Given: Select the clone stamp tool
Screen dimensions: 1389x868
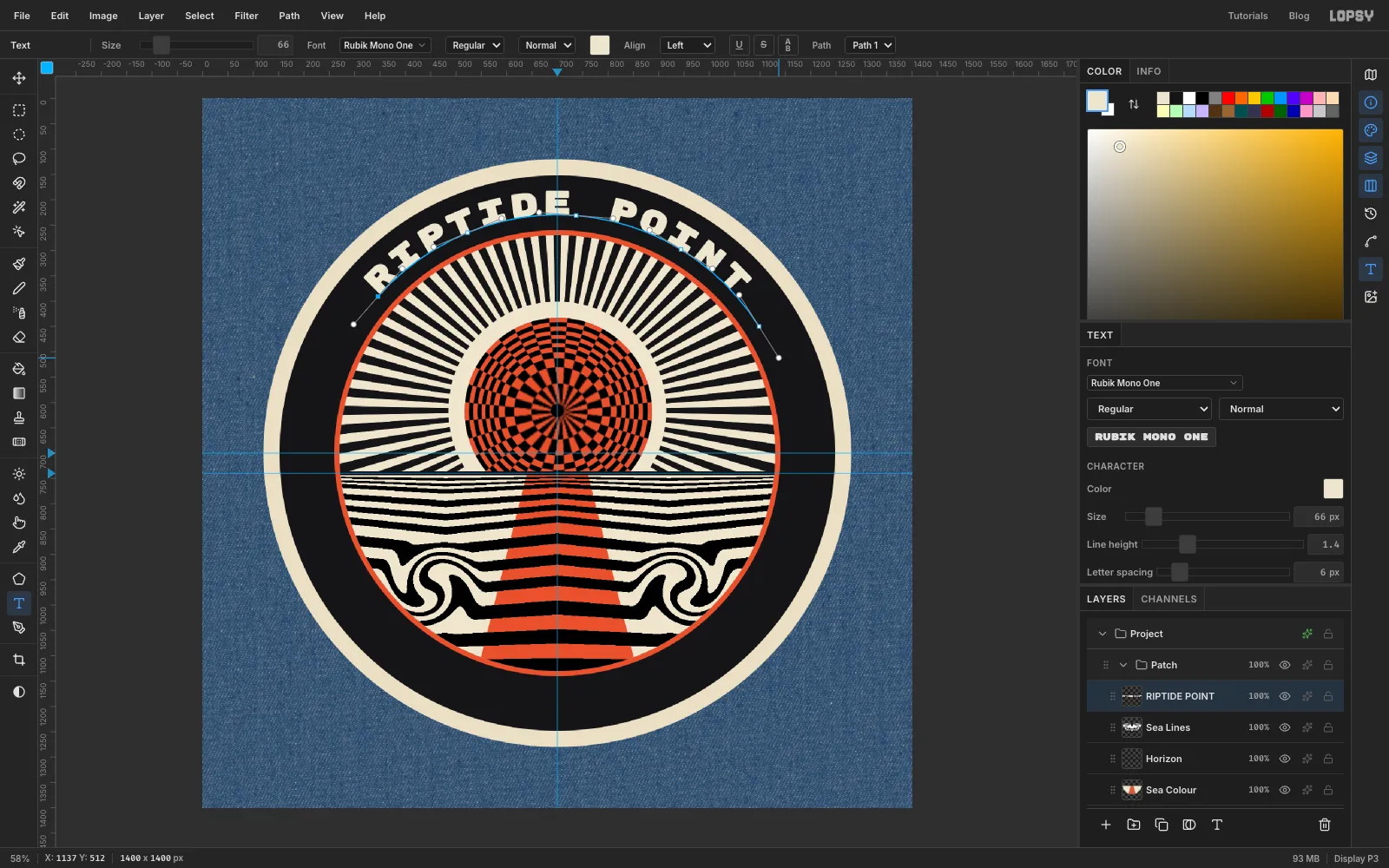Looking at the screenshot, I should coord(19,418).
